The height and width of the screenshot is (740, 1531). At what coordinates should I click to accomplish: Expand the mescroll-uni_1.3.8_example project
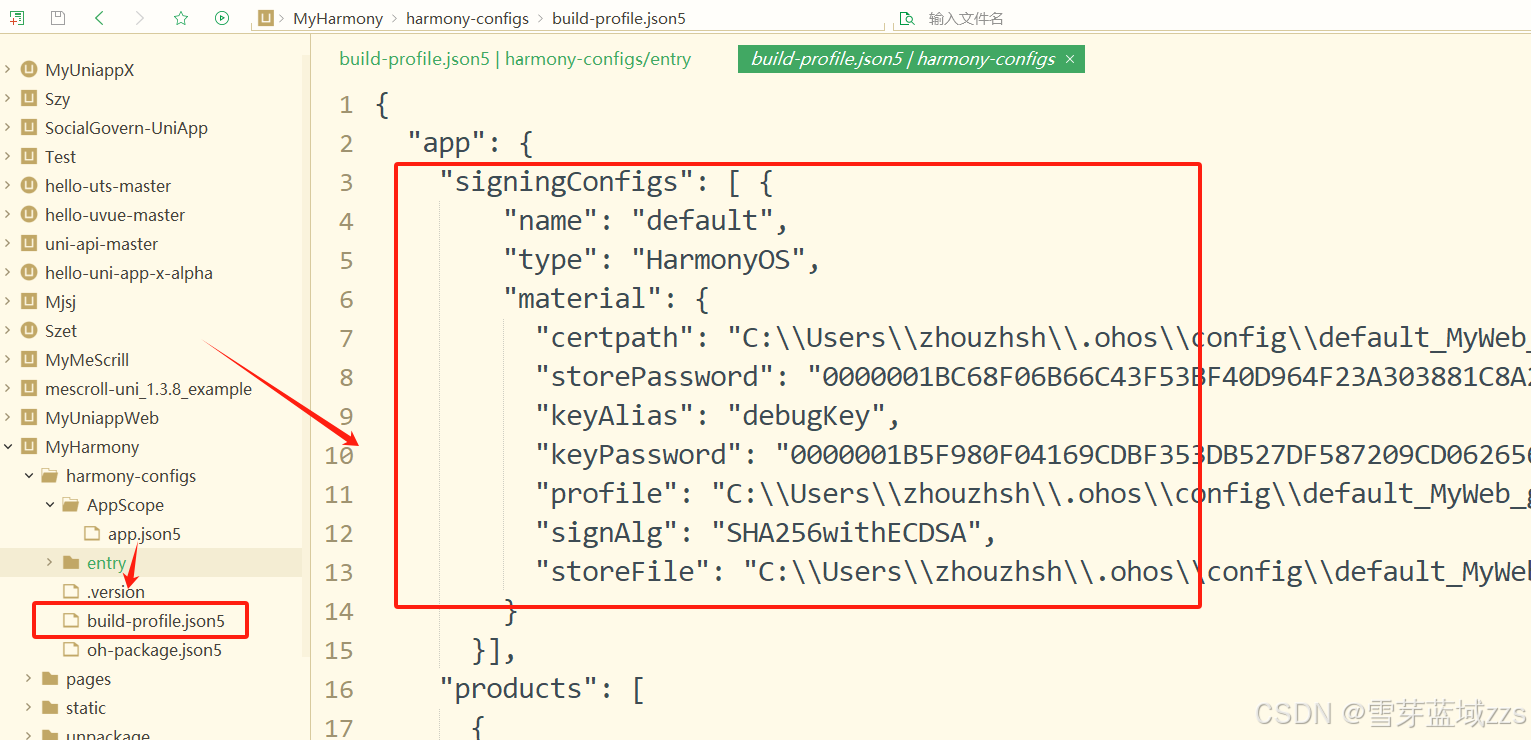8,389
